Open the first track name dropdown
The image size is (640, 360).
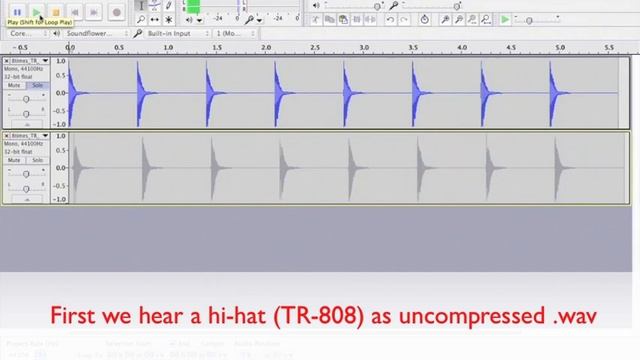click(x=30, y=61)
